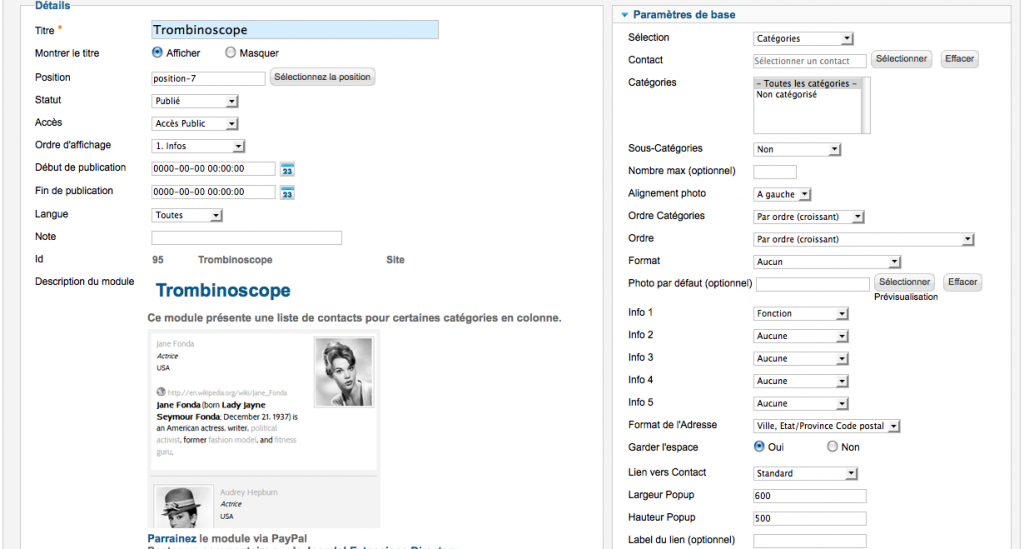Image resolution: width=1024 pixels, height=549 pixels.
Task: Select the Masquer radio button
Action: 231,53
